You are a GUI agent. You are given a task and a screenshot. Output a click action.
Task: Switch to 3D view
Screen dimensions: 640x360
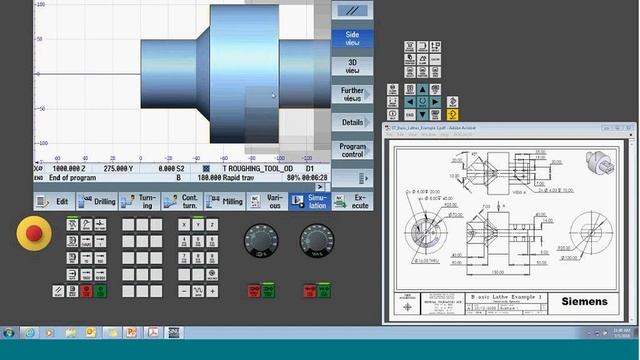pos(352,66)
